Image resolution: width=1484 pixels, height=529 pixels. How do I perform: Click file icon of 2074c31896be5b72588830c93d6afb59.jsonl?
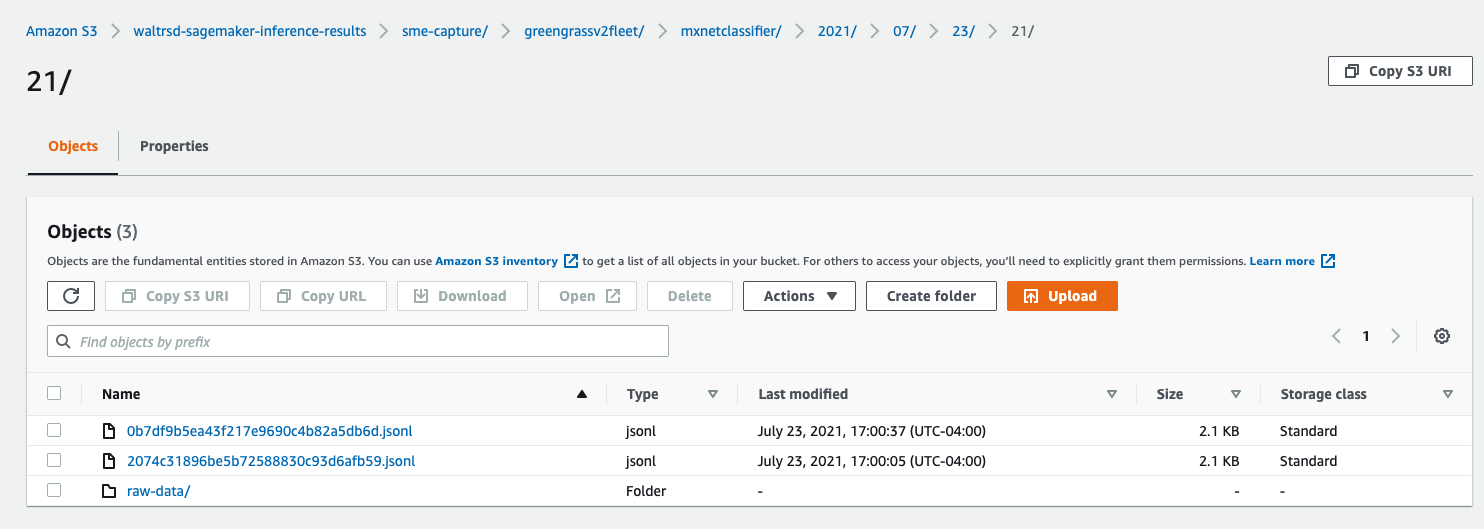pos(109,461)
